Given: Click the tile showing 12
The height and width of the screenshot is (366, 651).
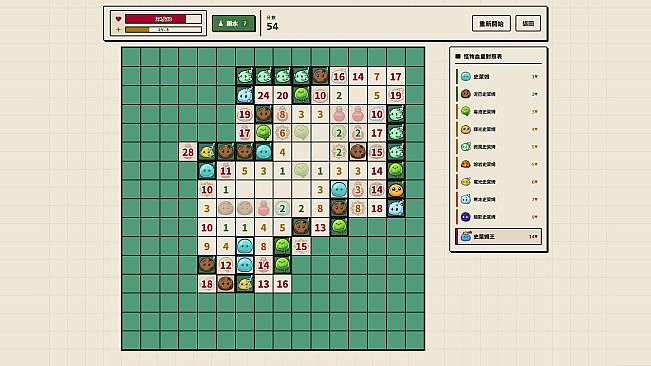Looking at the screenshot, I should click(225, 265).
